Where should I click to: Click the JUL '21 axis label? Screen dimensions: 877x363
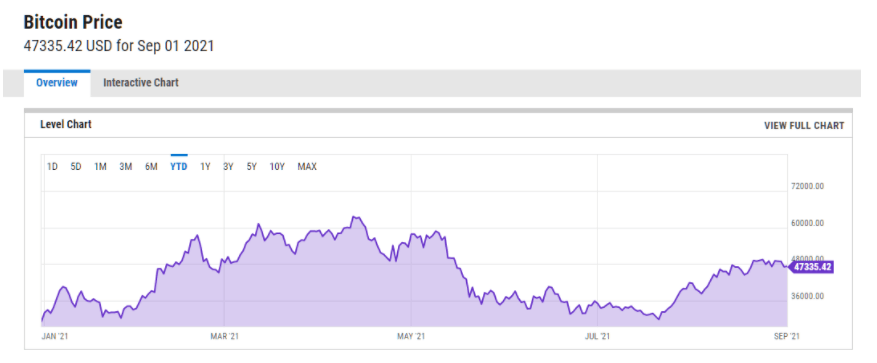[598, 336]
